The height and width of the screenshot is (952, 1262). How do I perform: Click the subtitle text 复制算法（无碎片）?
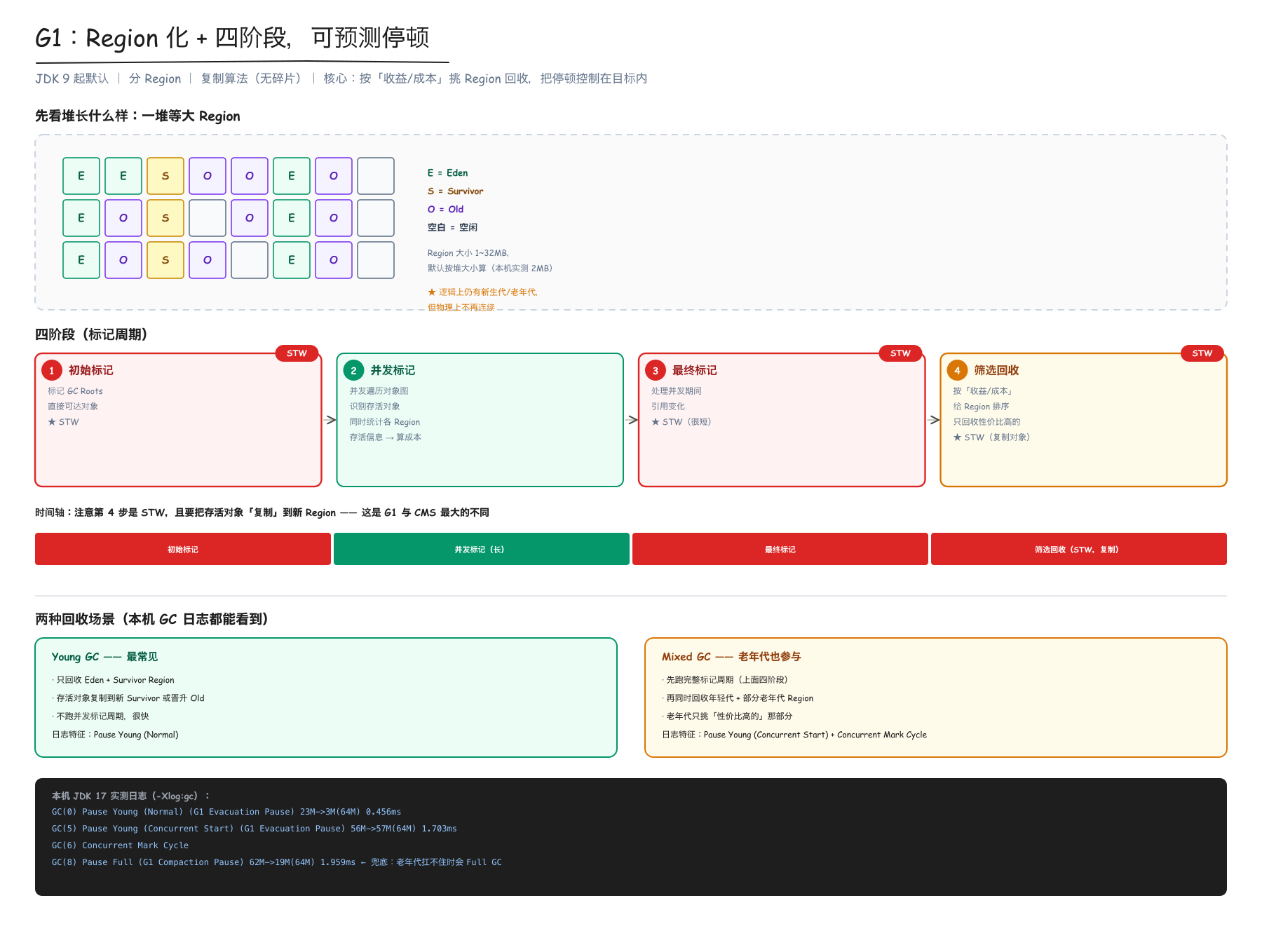click(x=251, y=79)
